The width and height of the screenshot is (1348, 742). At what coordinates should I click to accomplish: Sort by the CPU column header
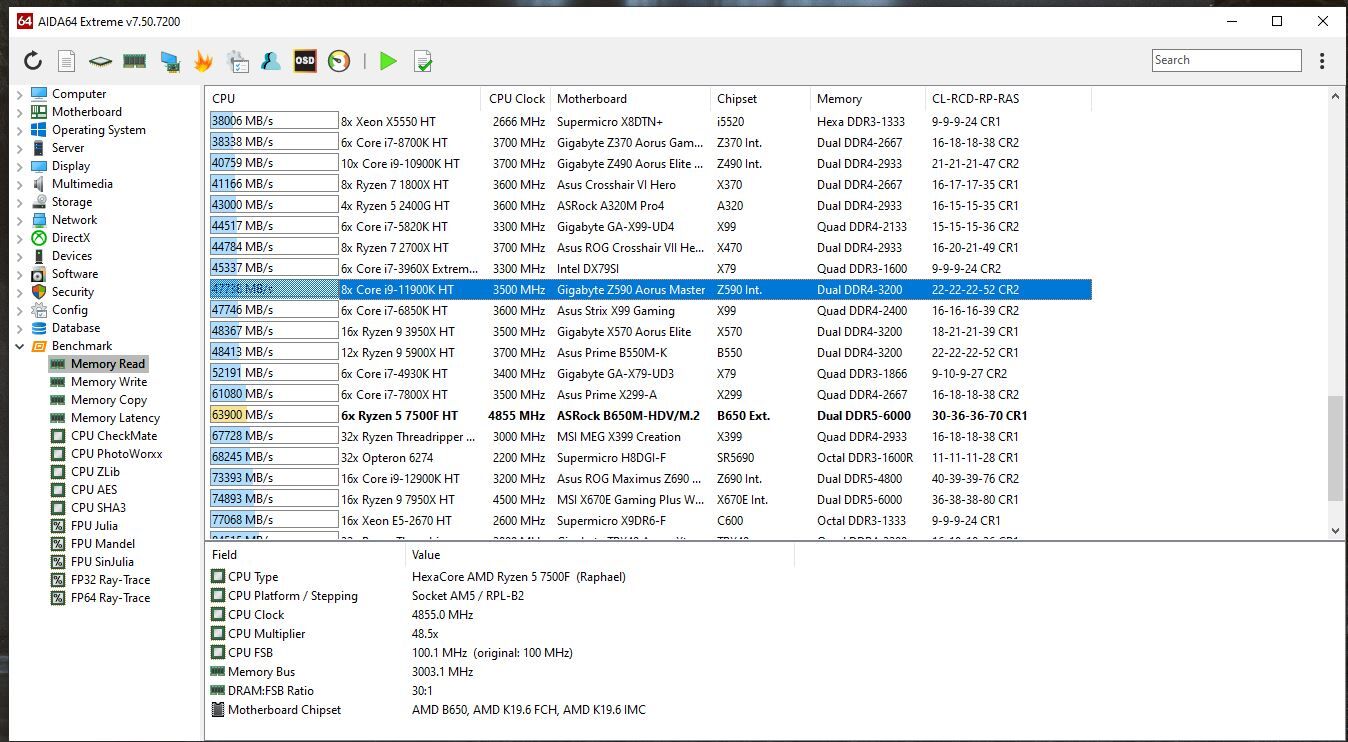point(343,99)
